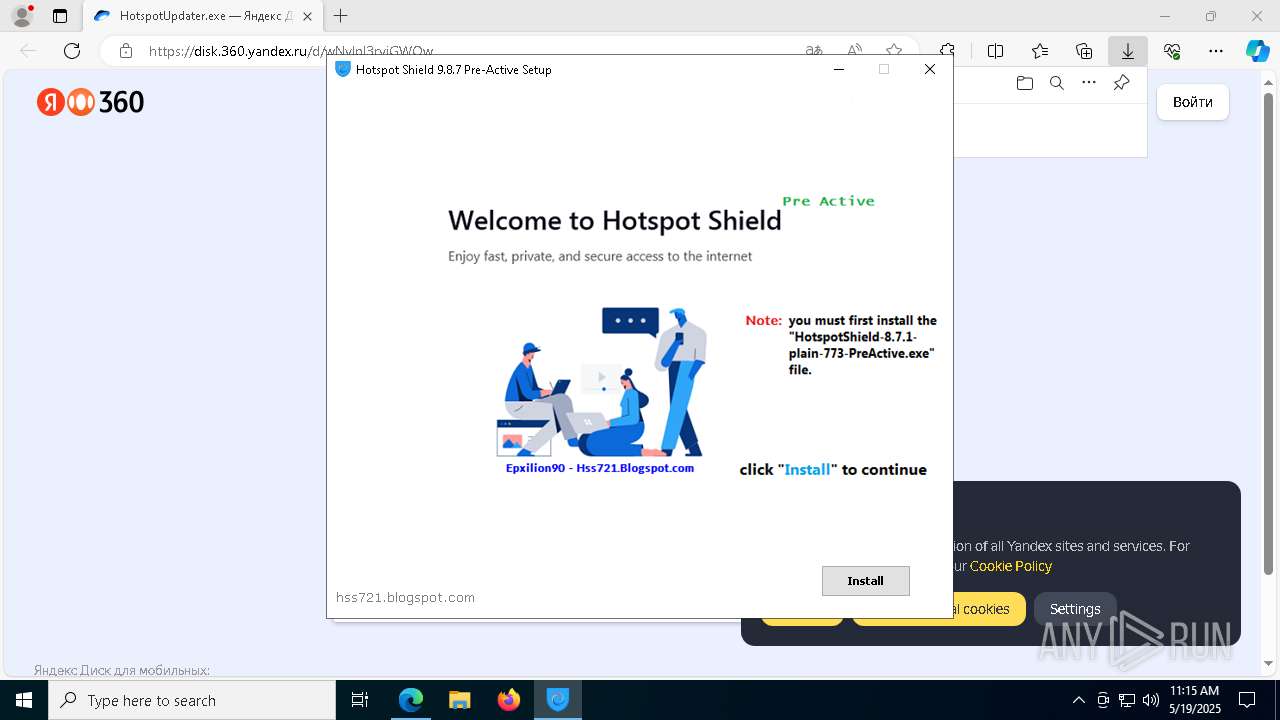Viewport: 1280px width, 720px height.
Task: Pin the Downloads panel
Action: (x=1121, y=83)
